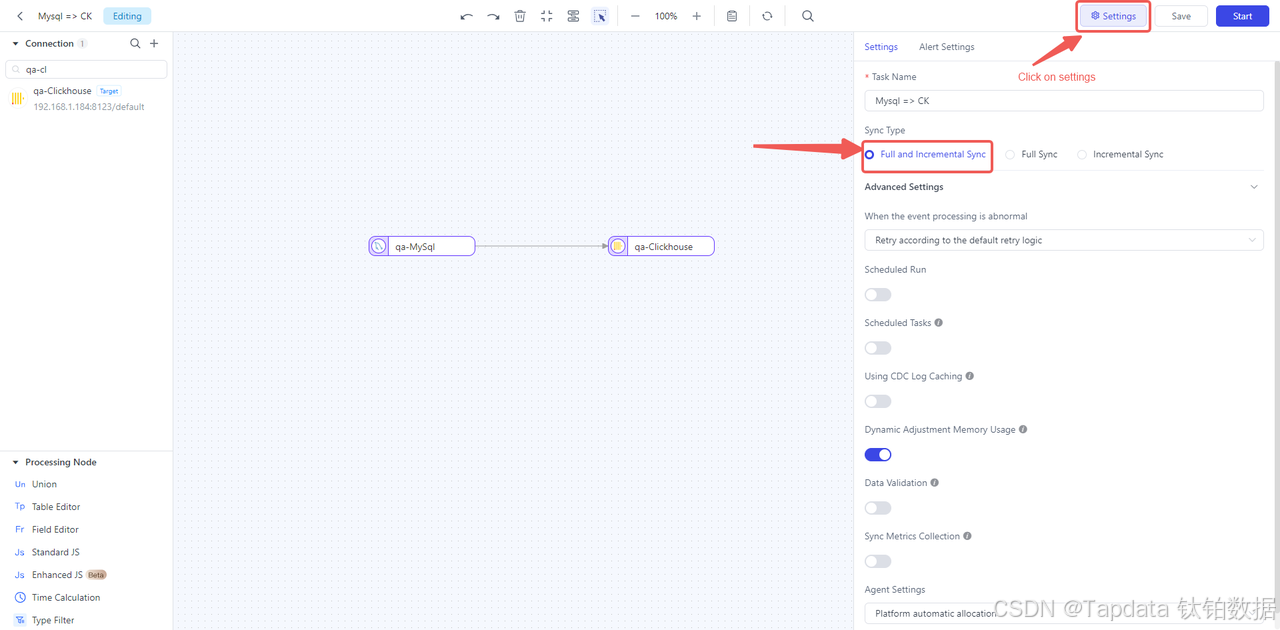Enable the Scheduled Run switch
1280x630 pixels.
tap(878, 295)
